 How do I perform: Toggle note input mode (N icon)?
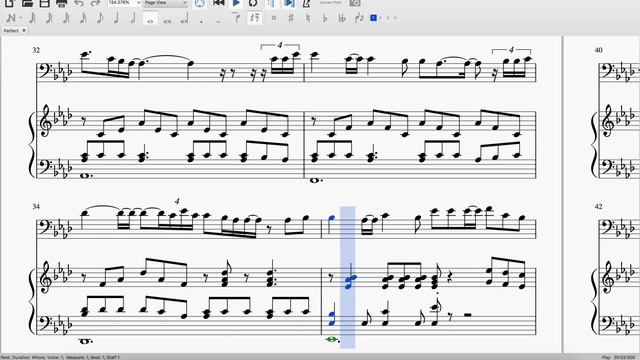(11, 18)
